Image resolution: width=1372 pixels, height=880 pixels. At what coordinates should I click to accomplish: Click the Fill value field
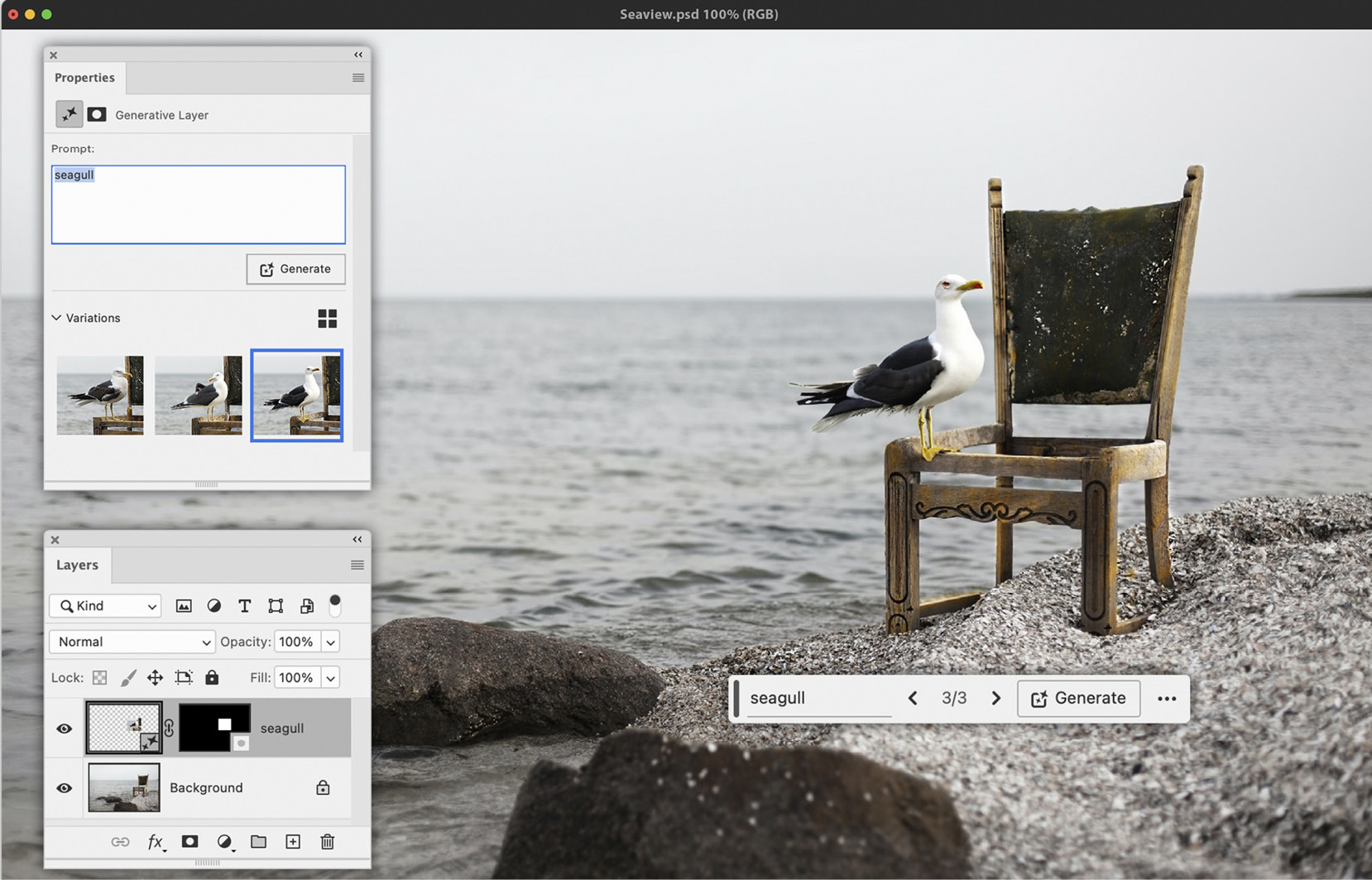(296, 678)
